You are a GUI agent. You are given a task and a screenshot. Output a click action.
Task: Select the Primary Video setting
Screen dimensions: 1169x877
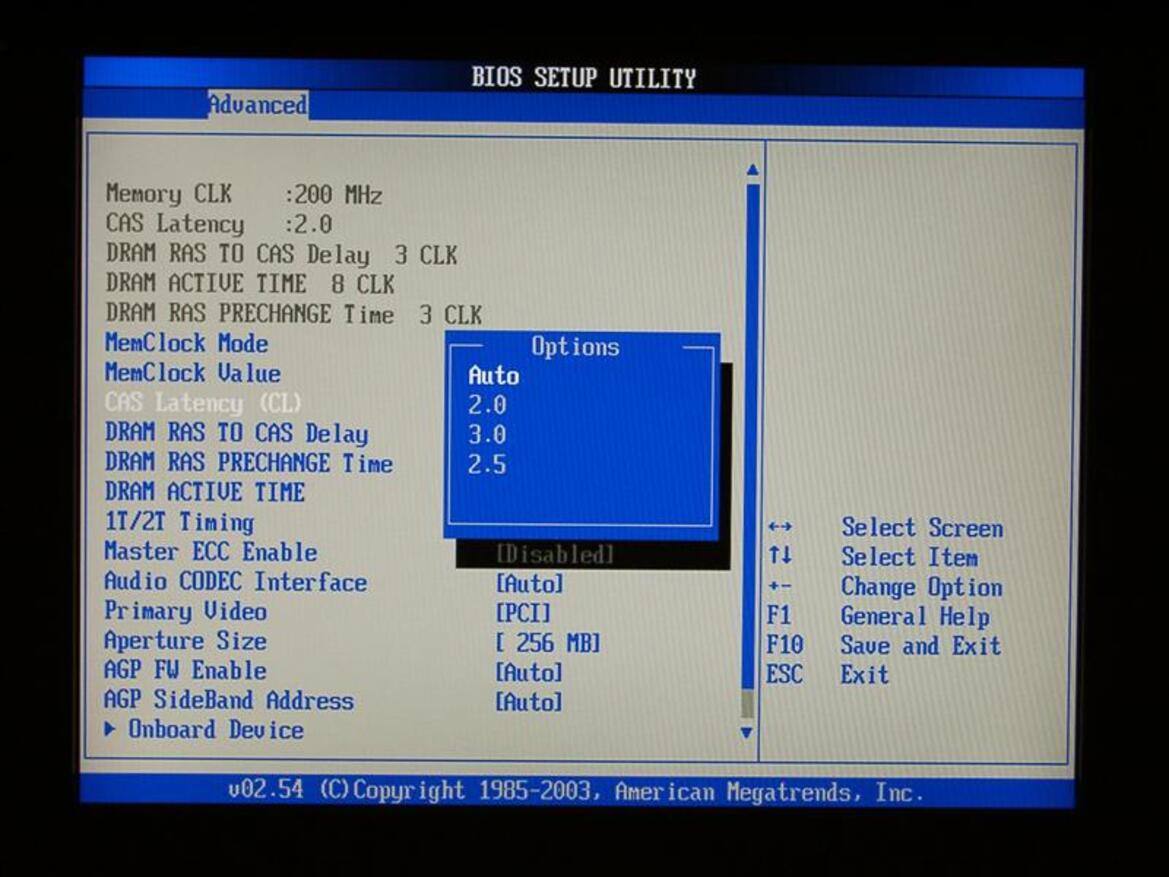[x=185, y=612]
